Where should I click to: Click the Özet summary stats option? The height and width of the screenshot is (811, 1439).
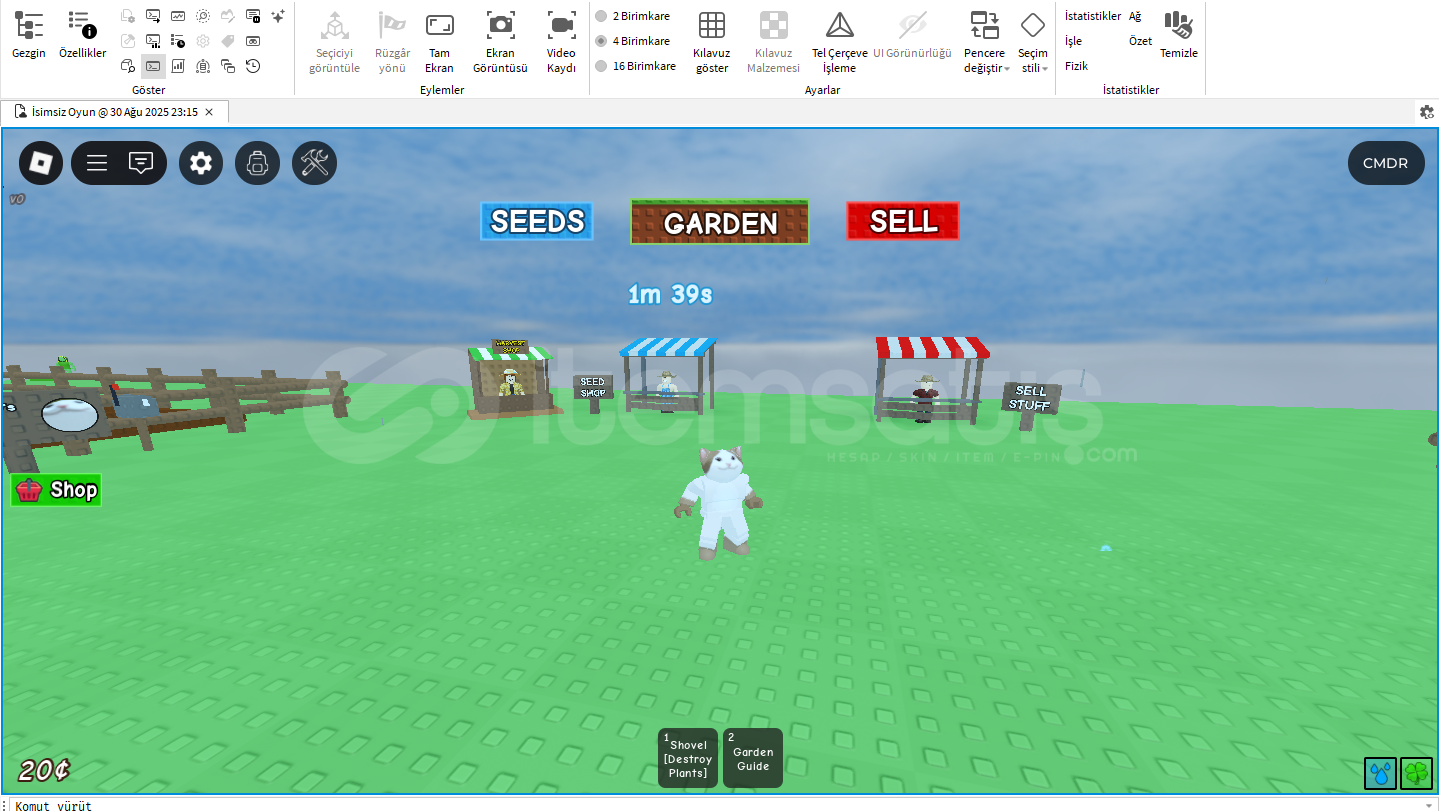[x=1140, y=41]
